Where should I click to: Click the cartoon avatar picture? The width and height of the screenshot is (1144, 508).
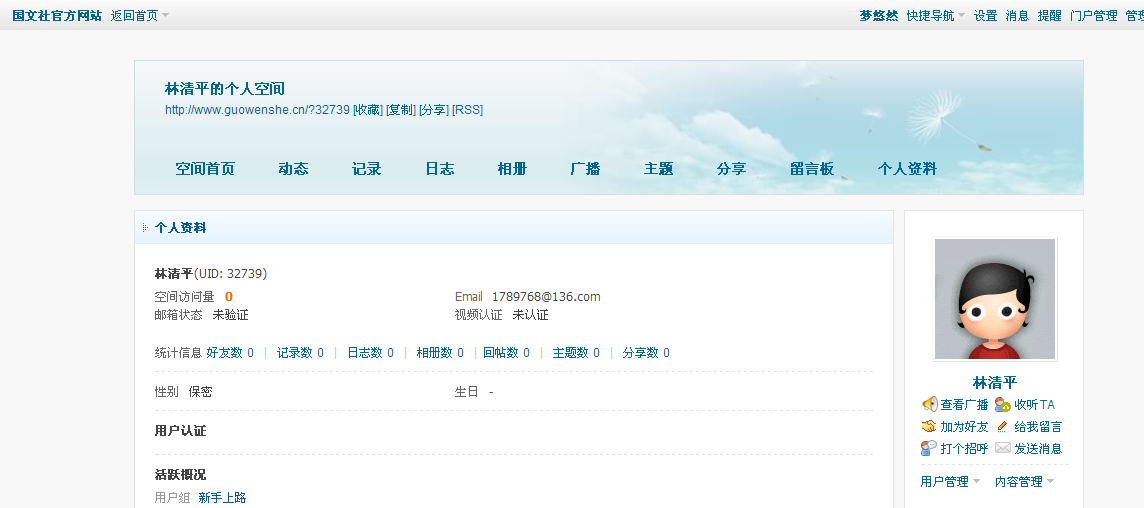click(x=995, y=299)
